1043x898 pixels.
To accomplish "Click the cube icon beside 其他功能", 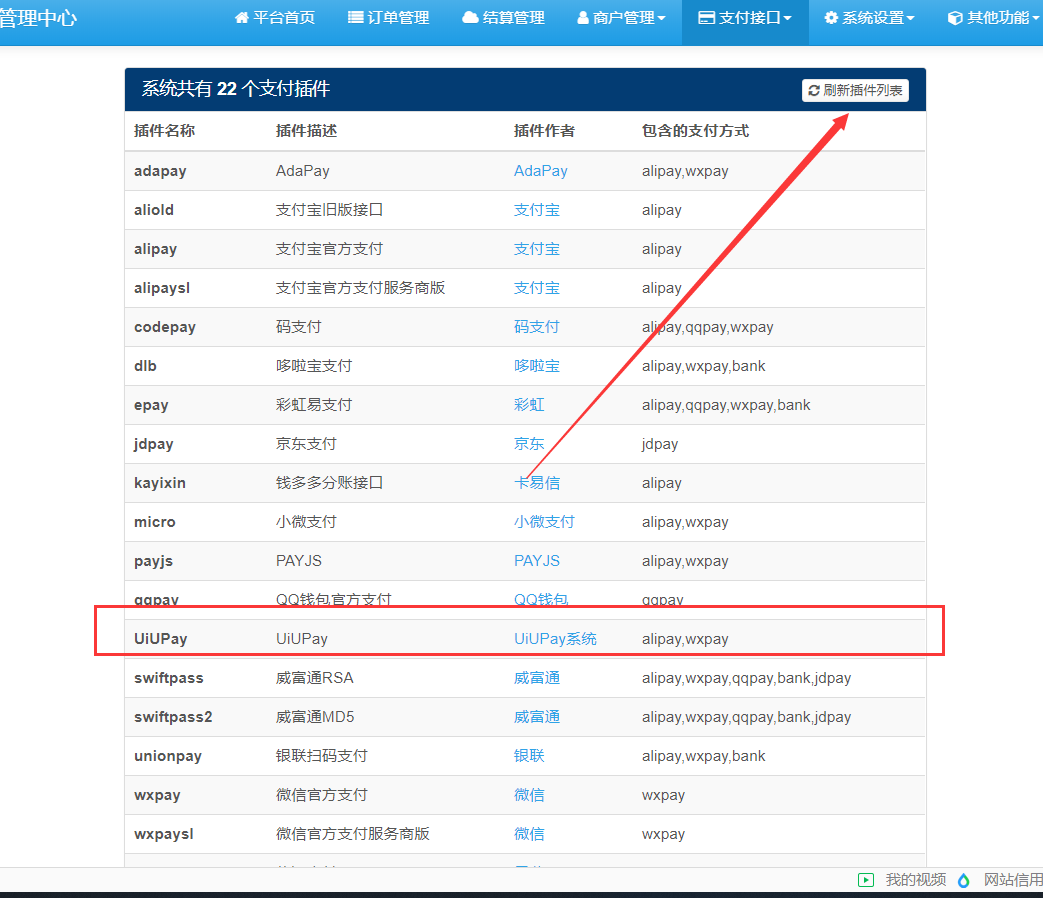I will pyautogui.click(x=955, y=18).
